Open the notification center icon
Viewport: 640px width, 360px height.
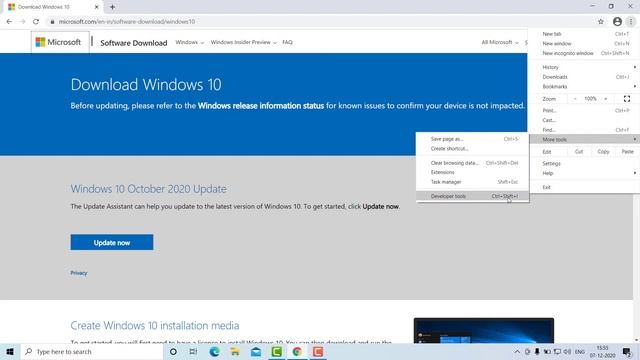pyautogui.click(x=627, y=351)
